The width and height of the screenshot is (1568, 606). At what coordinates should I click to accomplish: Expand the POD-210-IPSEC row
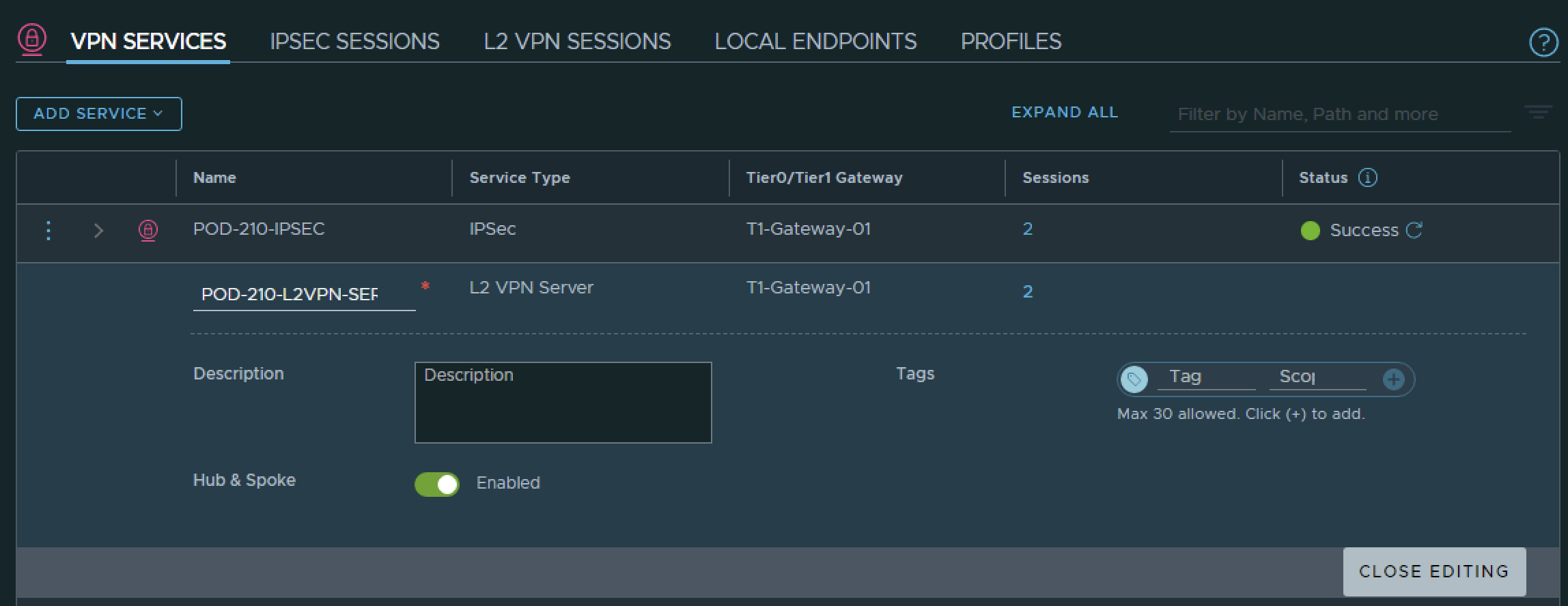98,231
